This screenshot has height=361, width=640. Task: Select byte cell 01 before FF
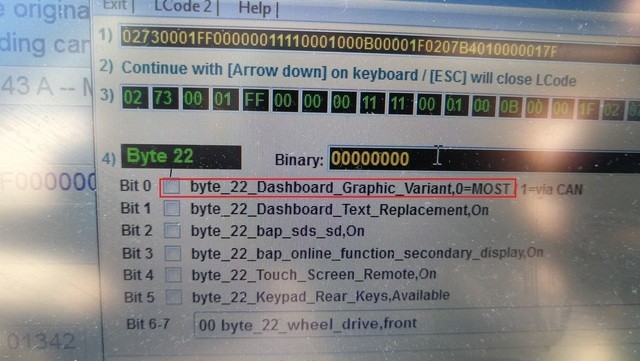point(225,99)
